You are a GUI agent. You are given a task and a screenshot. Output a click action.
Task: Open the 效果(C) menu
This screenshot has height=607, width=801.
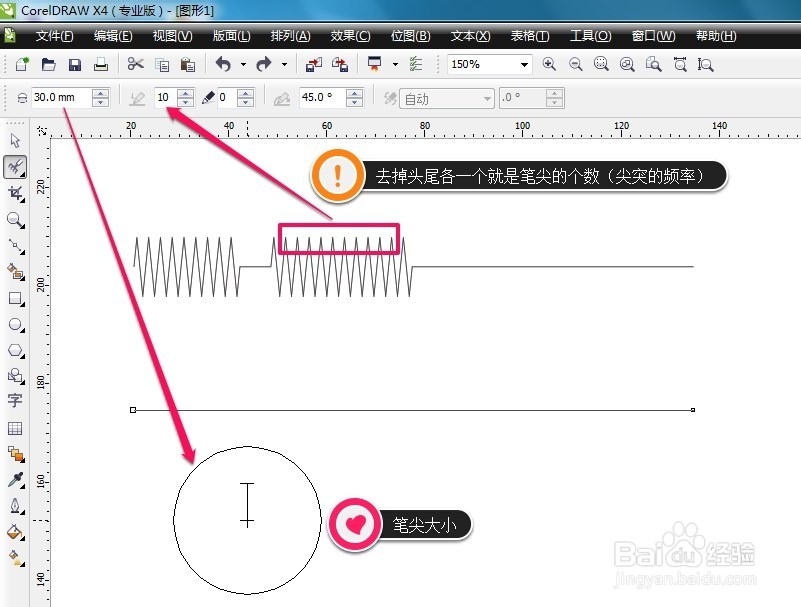[x=350, y=36]
